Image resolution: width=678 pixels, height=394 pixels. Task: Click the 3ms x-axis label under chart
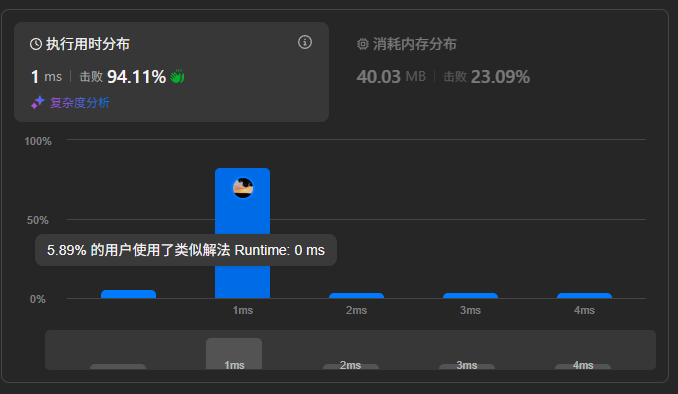pyautogui.click(x=470, y=310)
